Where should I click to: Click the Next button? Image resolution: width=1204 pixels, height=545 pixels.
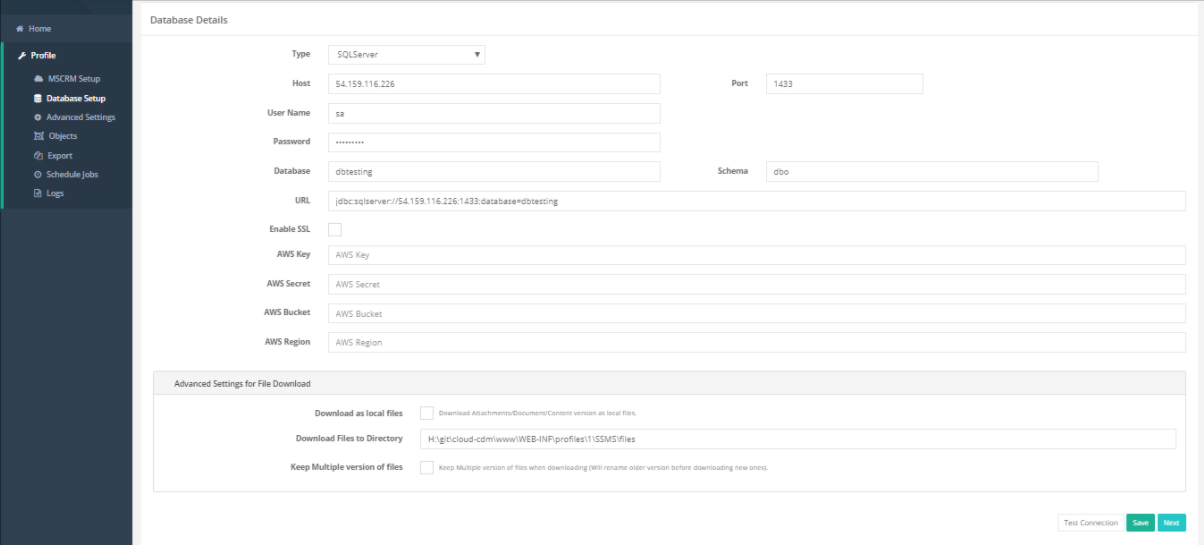point(1171,523)
